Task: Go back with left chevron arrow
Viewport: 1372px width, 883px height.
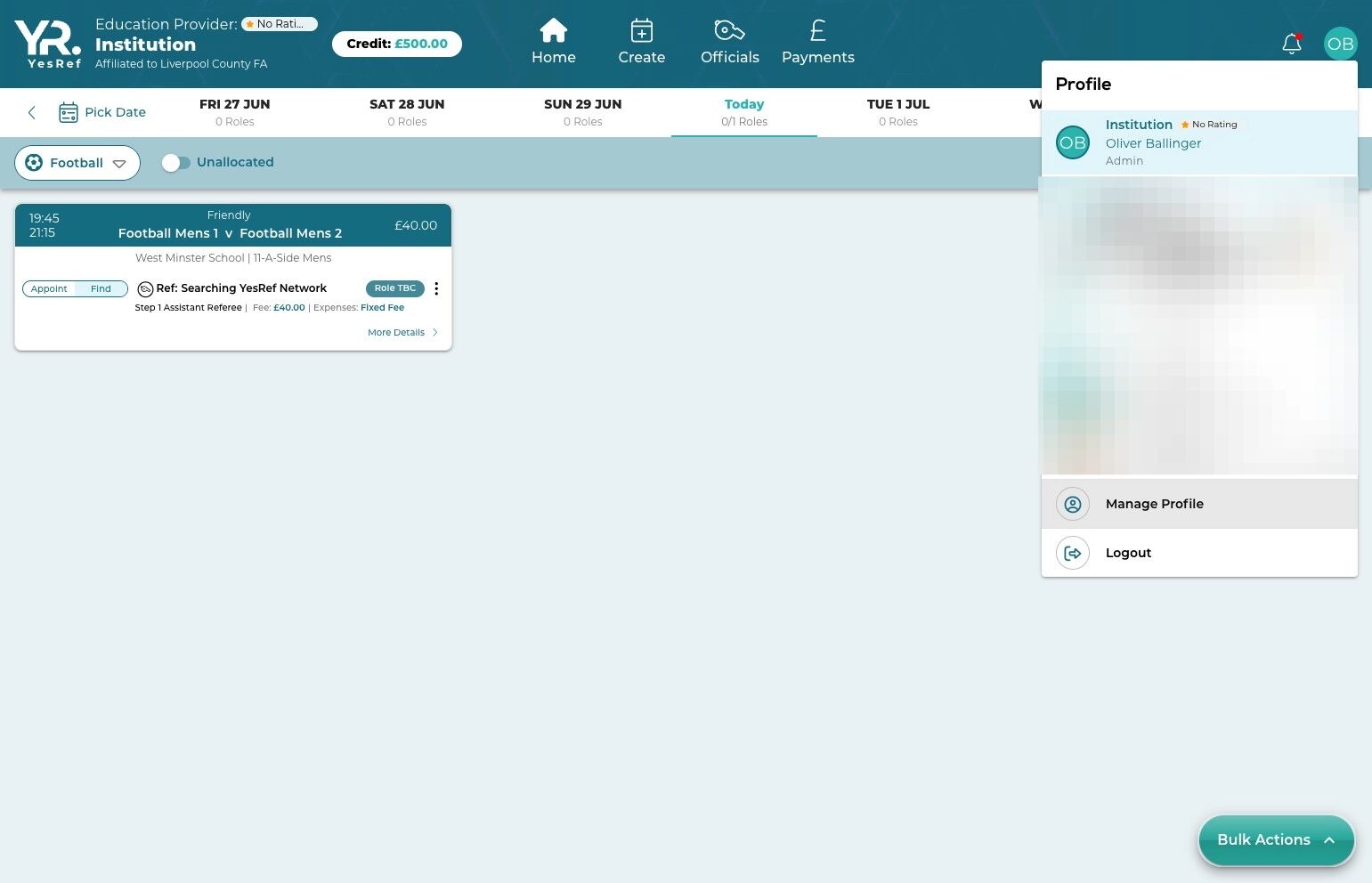Action: click(x=32, y=112)
